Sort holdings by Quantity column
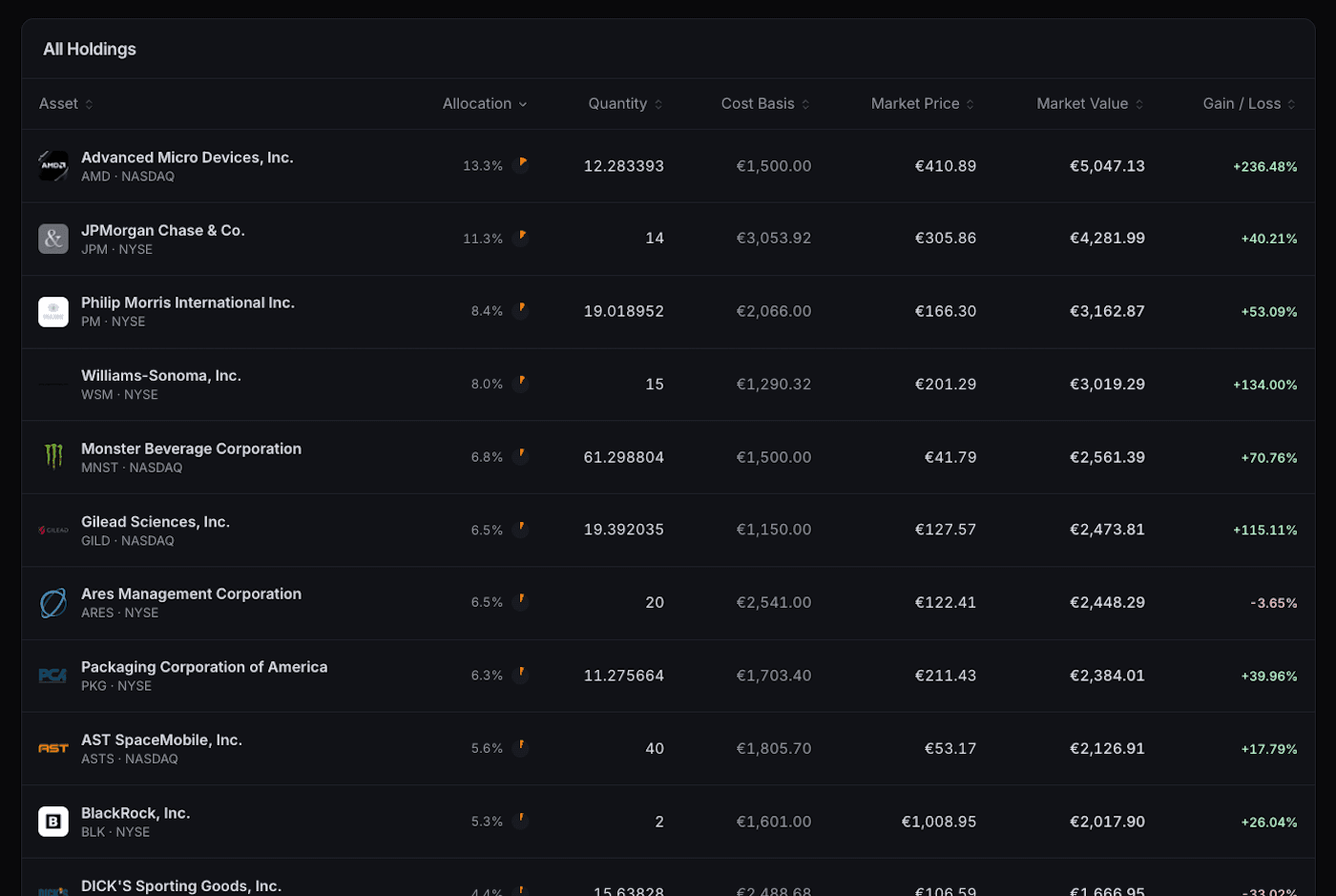The height and width of the screenshot is (896, 1336). (625, 104)
